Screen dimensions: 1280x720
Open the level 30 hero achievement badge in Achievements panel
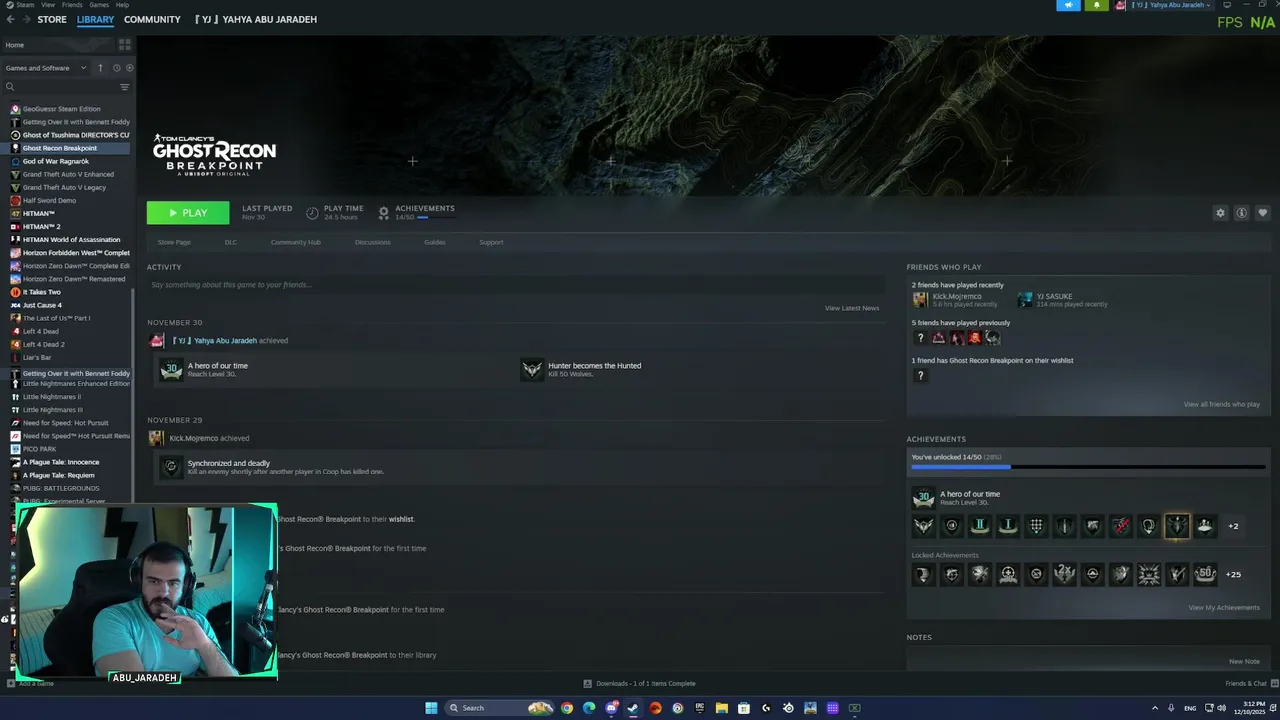[x=923, y=498]
